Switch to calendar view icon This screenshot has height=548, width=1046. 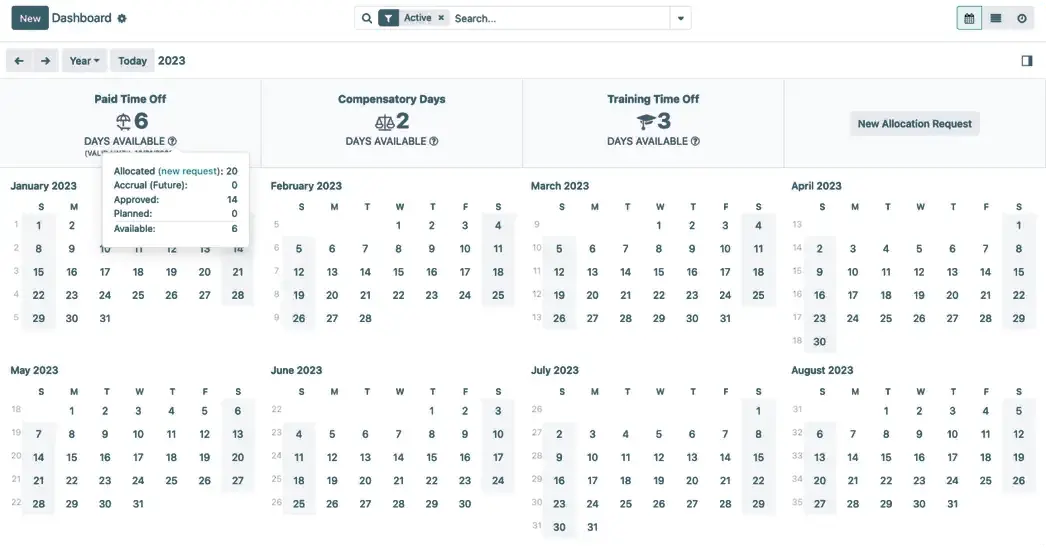point(968,18)
